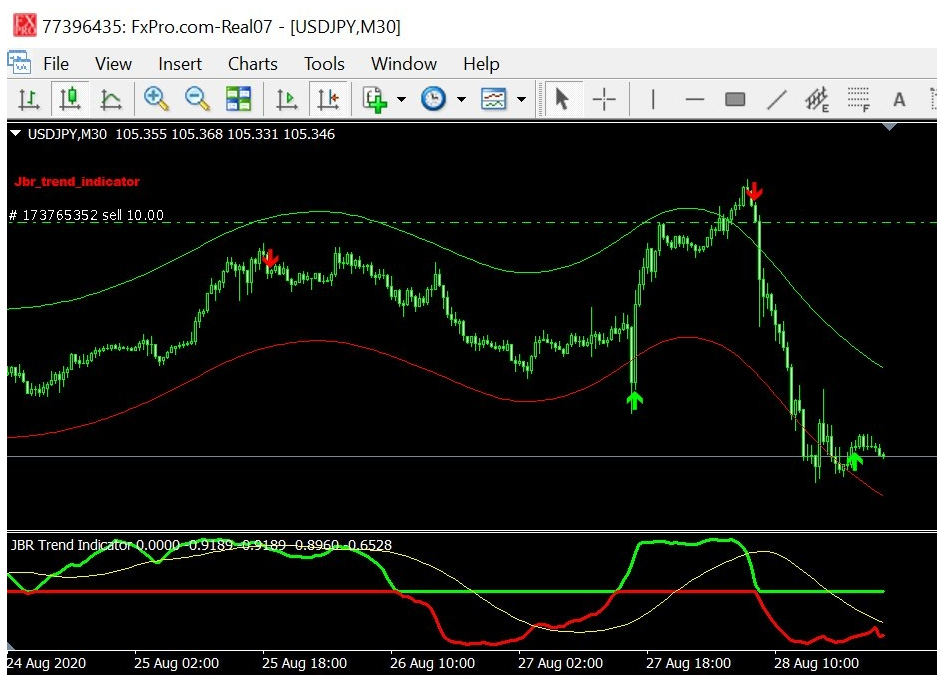937x676 pixels.
Task: Switch chart to line chart style
Action: coord(111,99)
